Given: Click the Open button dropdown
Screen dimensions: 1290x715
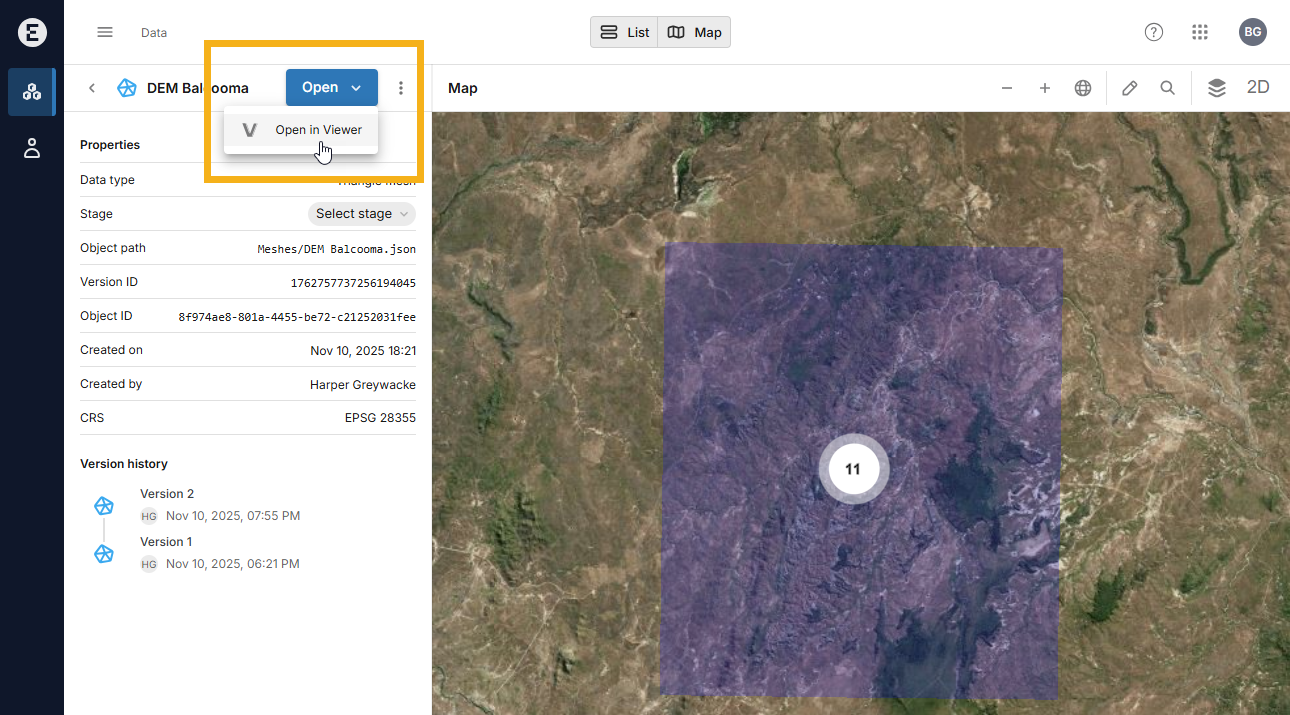Looking at the screenshot, I should pos(331,88).
